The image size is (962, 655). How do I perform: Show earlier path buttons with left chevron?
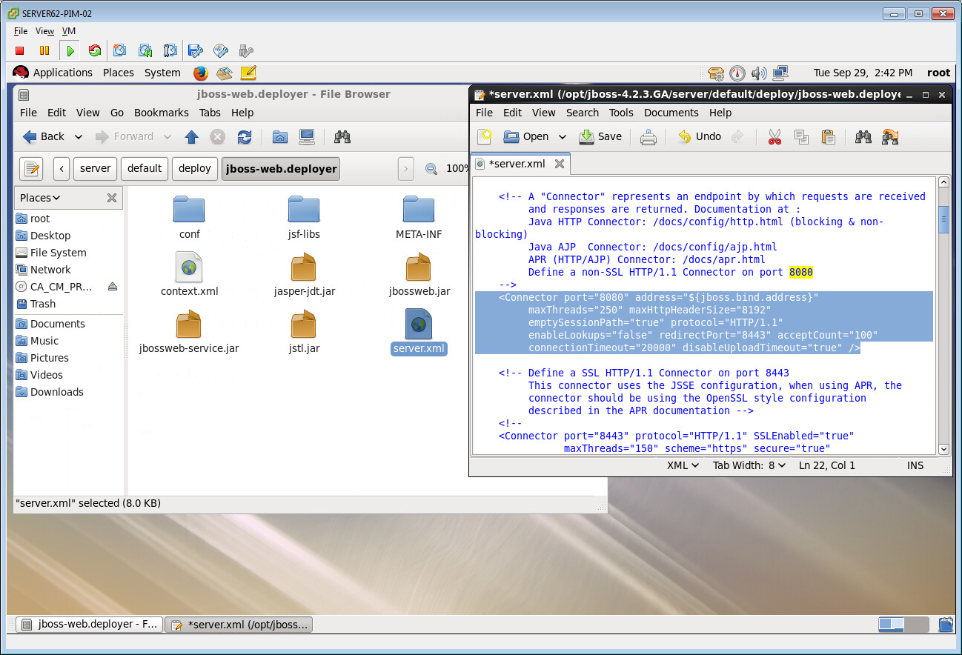61,169
